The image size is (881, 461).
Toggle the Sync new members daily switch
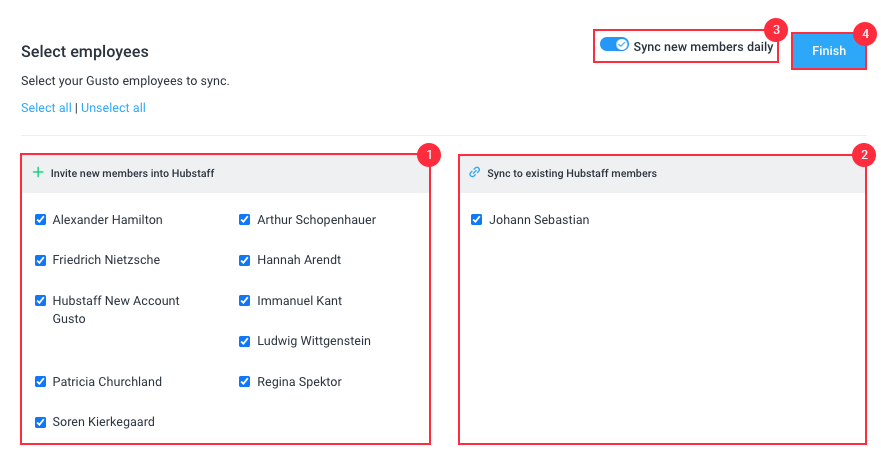tap(614, 44)
